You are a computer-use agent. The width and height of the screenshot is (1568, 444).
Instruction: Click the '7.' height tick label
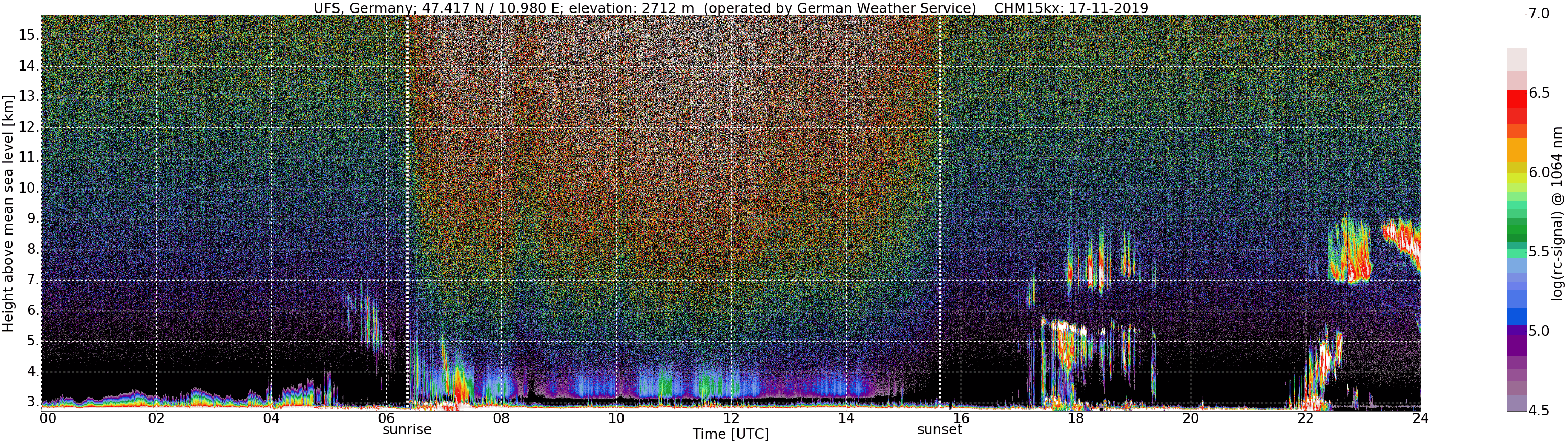(x=32, y=280)
